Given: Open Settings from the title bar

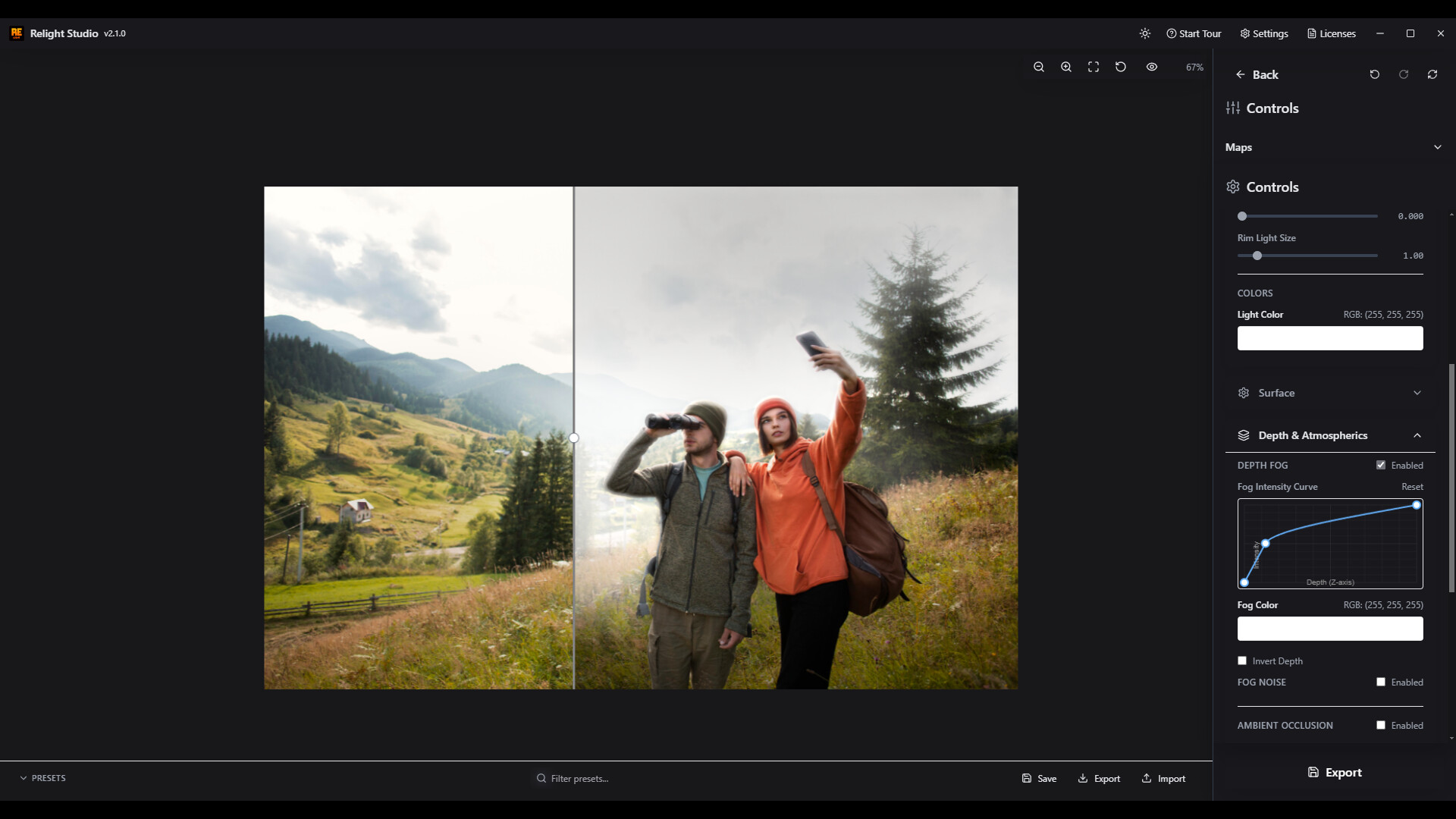Looking at the screenshot, I should tap(1263, 33).
